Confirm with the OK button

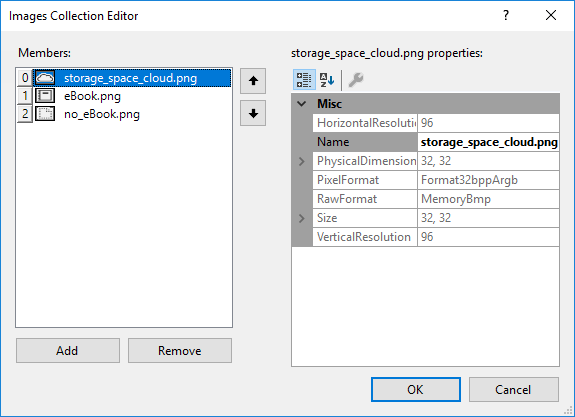tap(415, 389)
